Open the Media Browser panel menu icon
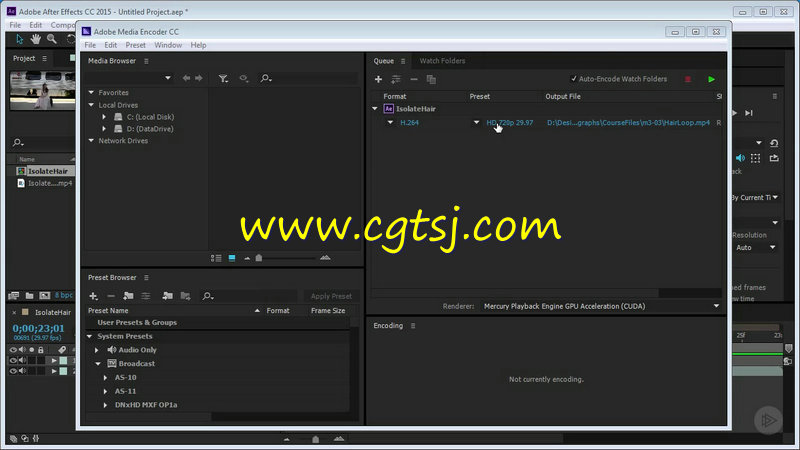 (146, 61)
